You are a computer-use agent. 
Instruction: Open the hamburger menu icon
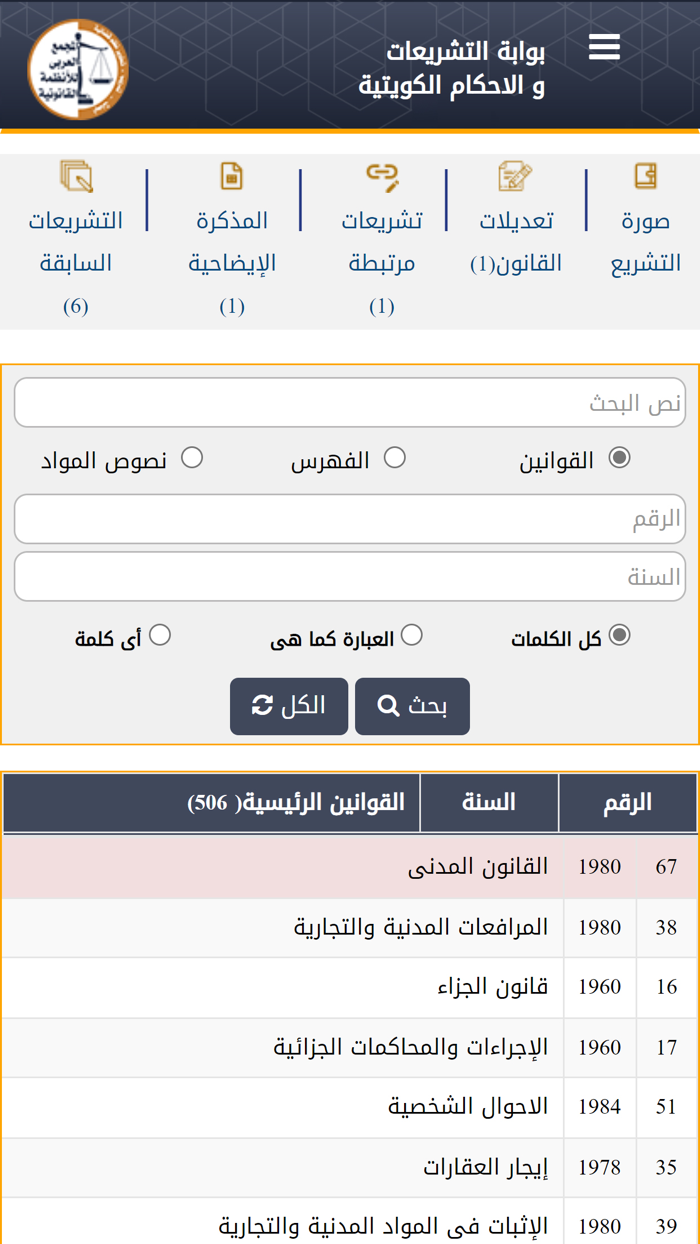click(604, 45)
